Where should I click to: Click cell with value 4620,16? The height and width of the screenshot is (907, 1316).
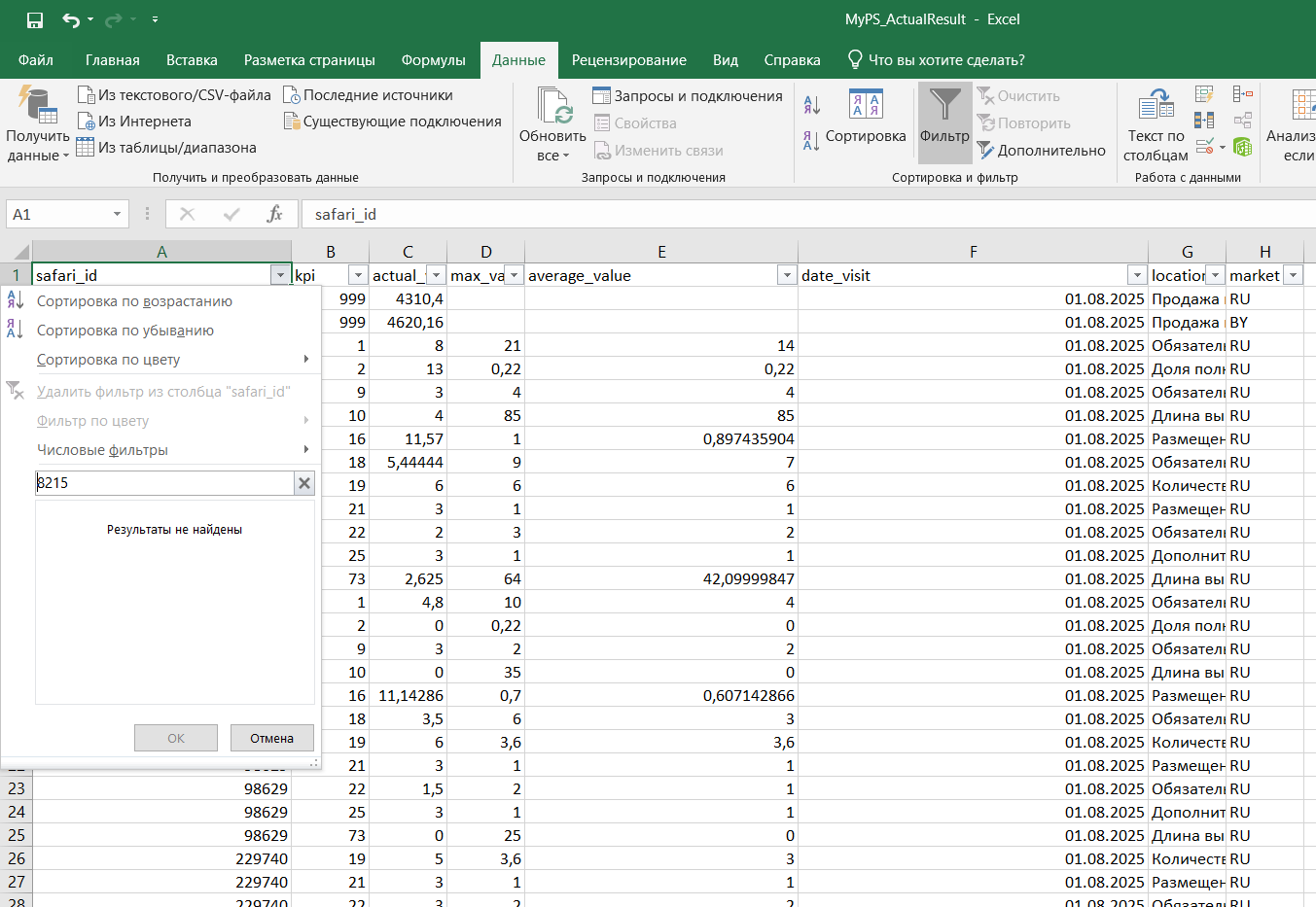pos(409,322)
